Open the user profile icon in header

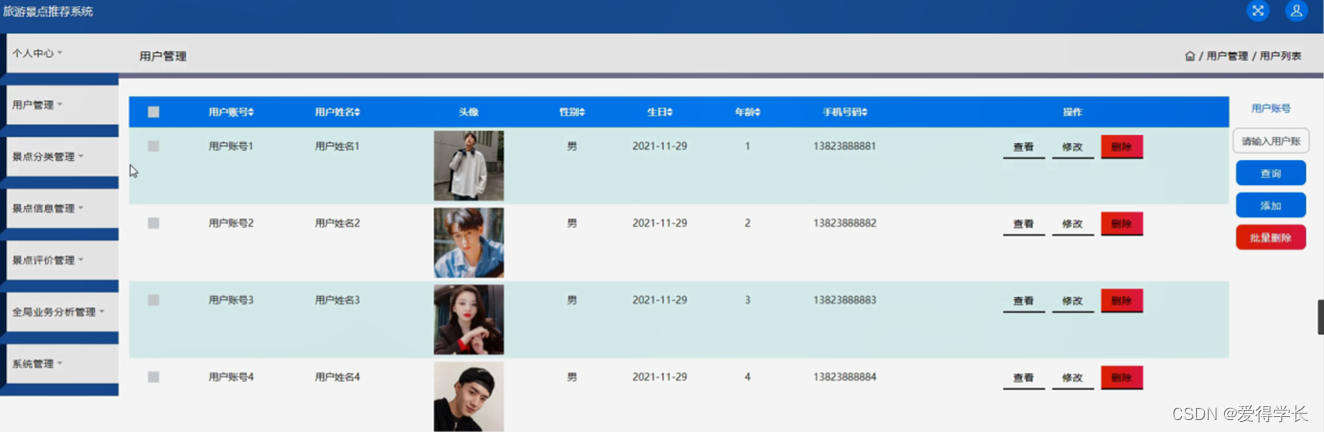[1296, 11]
